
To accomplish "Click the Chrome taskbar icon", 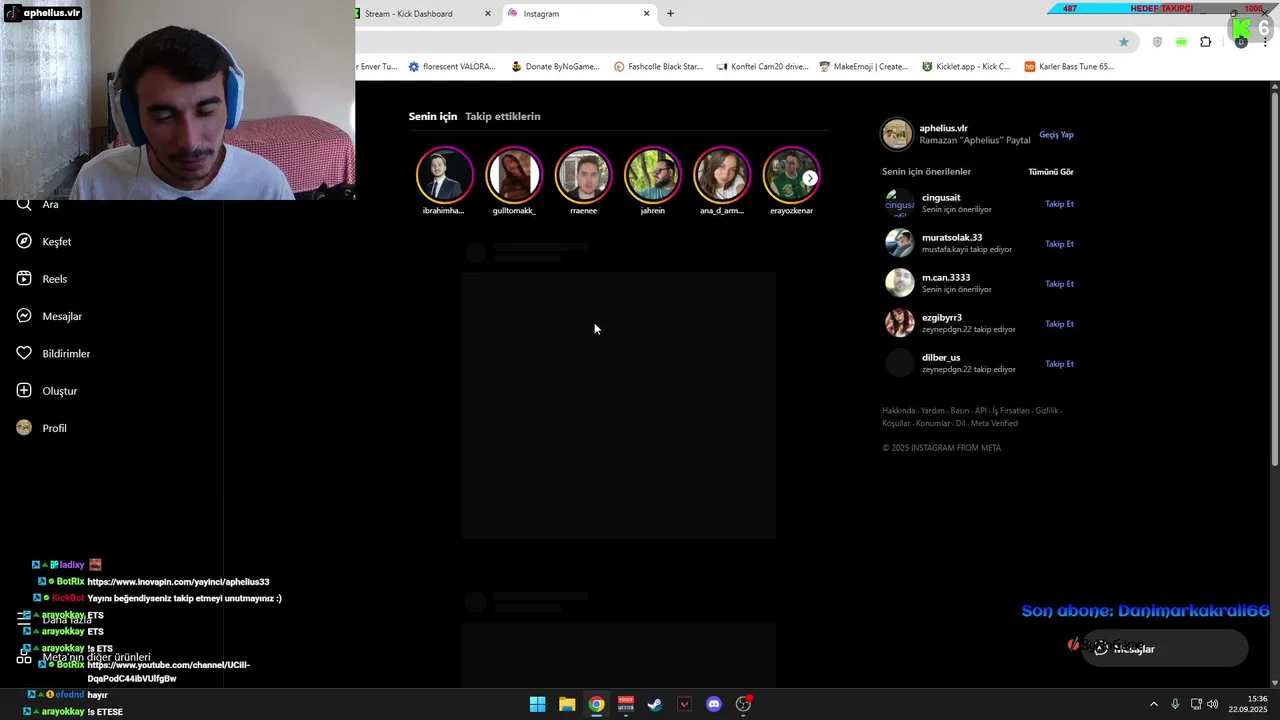I will coord(596,704).
